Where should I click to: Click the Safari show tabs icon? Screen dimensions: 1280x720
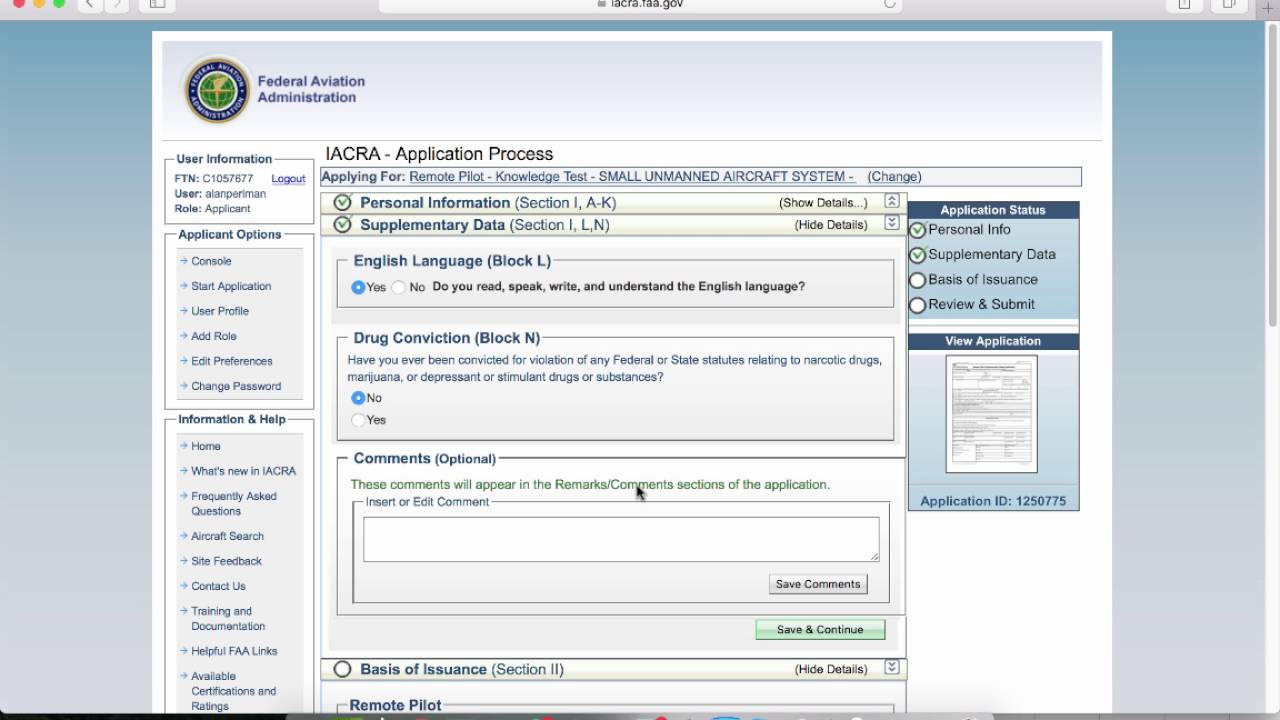pos(1229,4)
